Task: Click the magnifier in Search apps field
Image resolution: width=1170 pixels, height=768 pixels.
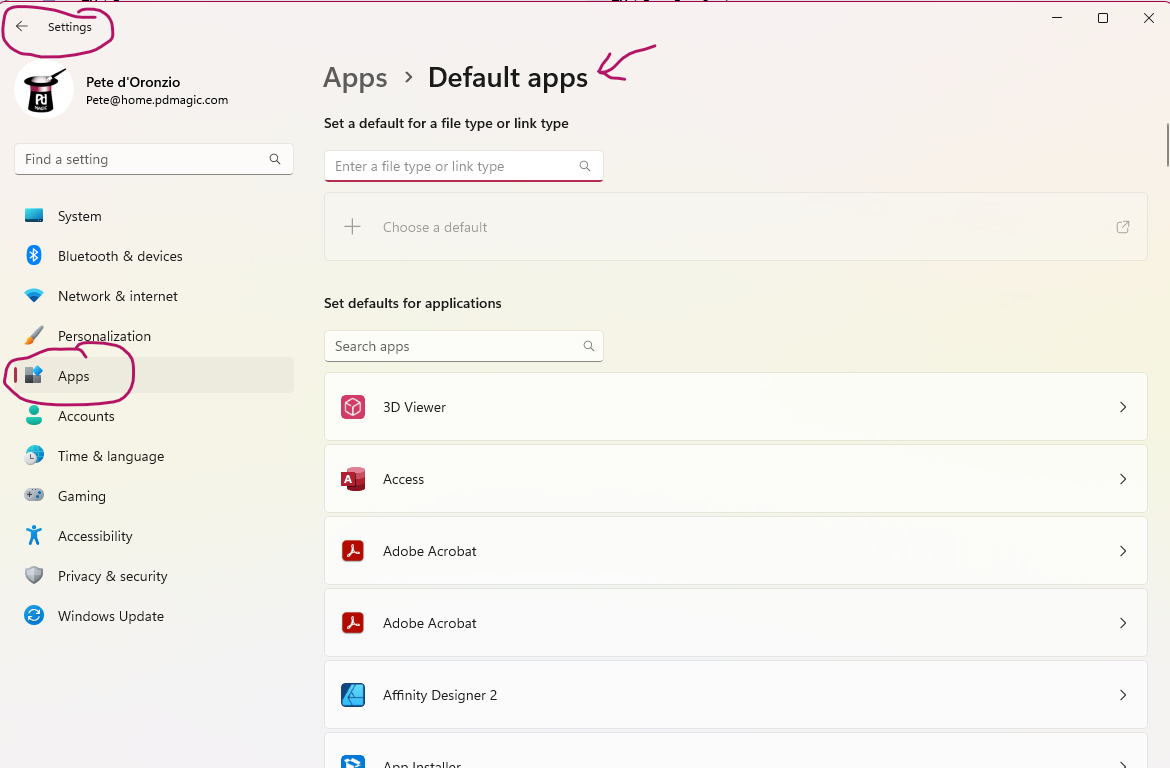Action: coord(589,346)
